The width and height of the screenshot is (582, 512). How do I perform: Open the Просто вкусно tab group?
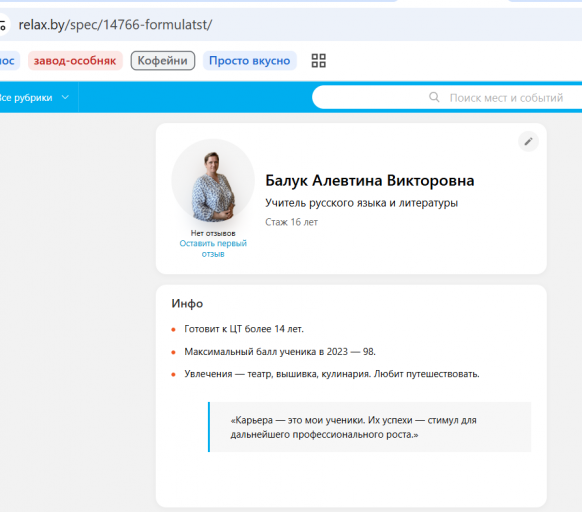(x=249, y=61)
